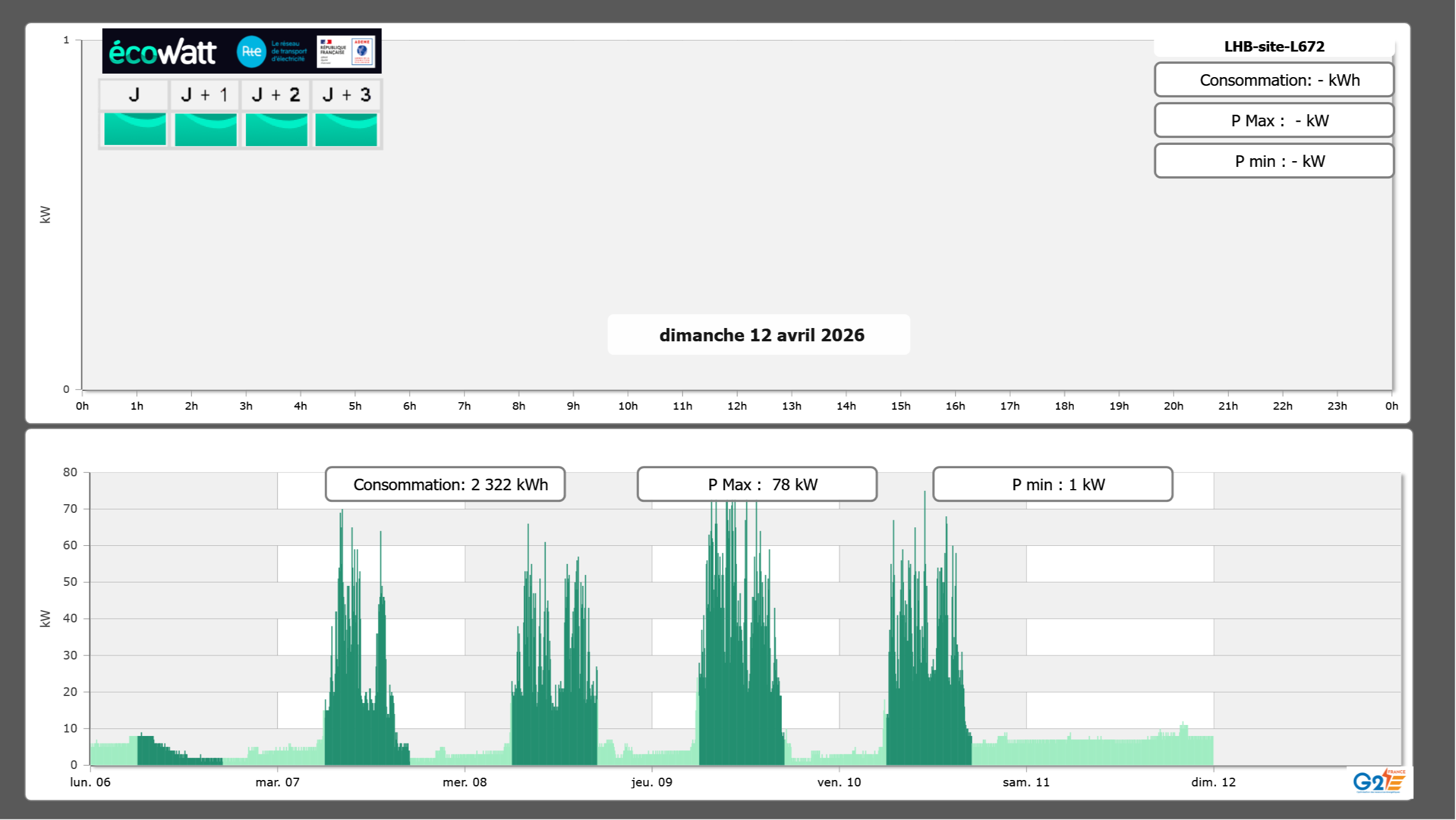Screen dimensions: 1456x820
Task: Click the dimanche 12 avril 2026 date label
Action: (761, 335)
